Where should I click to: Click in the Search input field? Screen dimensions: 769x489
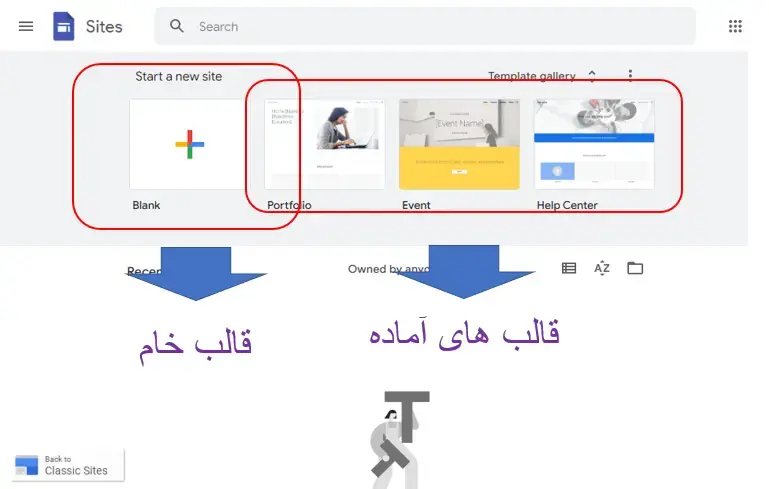pos(441,26)
